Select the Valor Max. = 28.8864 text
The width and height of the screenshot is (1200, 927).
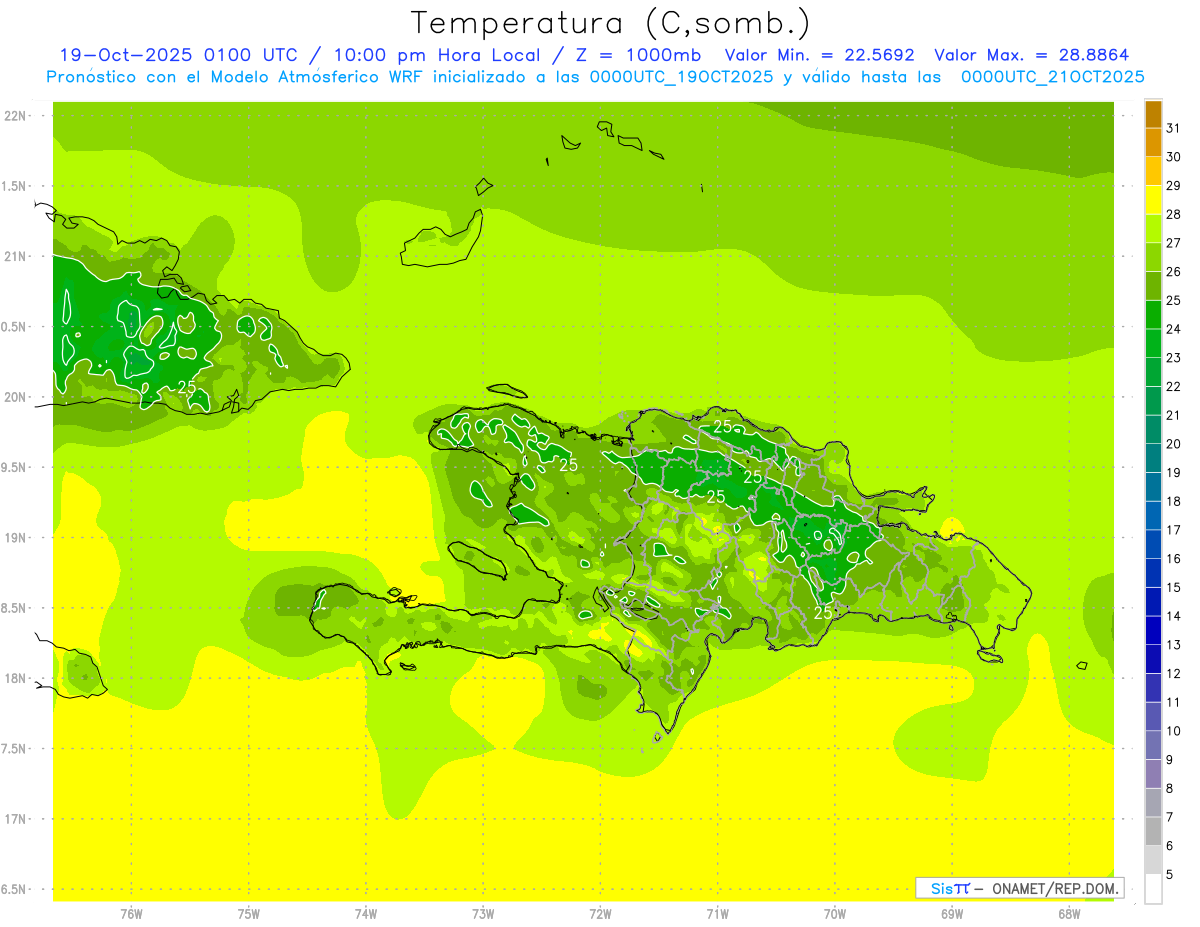[x=1031, y=55]
